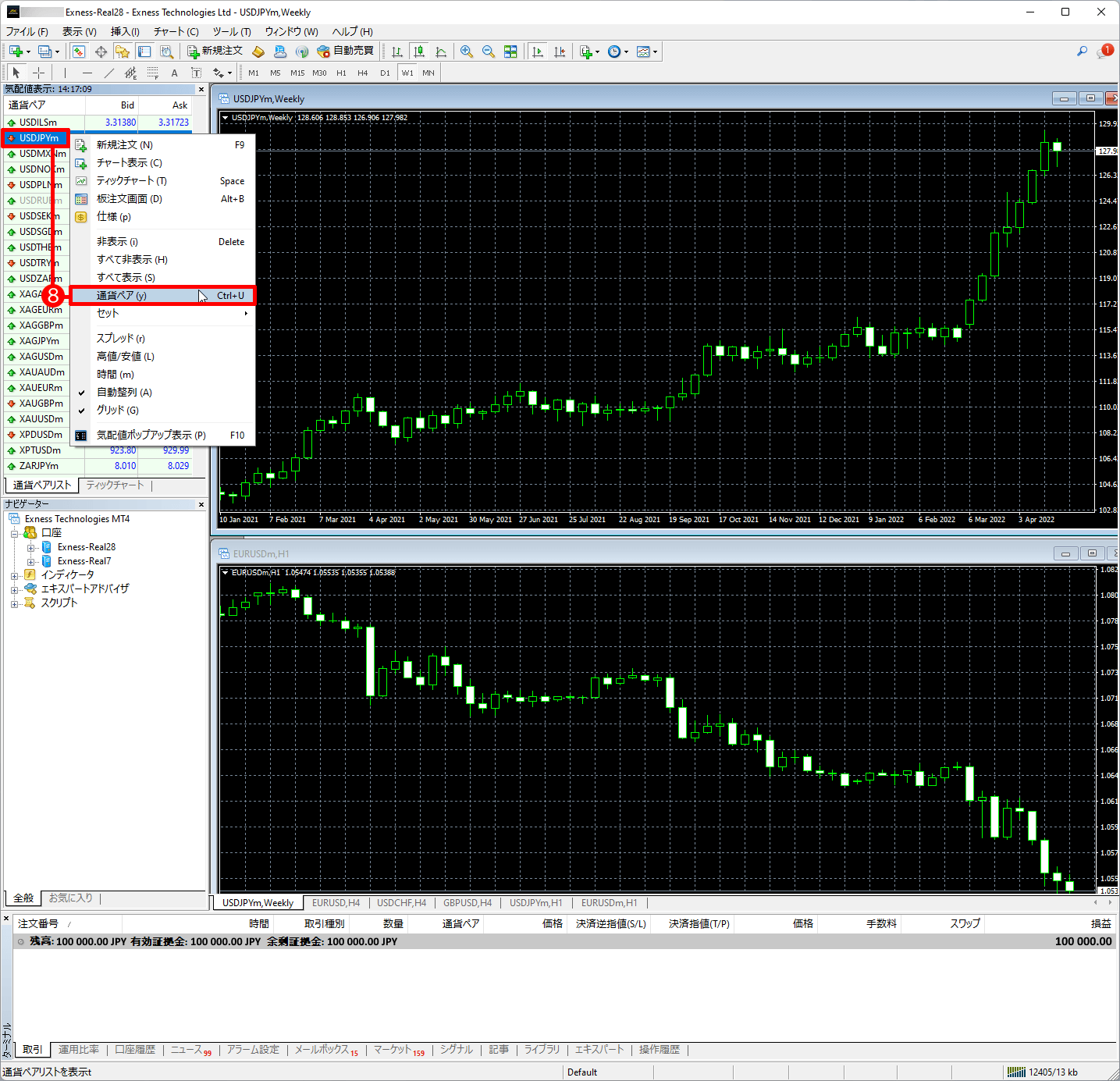Select the trendline drawing tool

109,73
